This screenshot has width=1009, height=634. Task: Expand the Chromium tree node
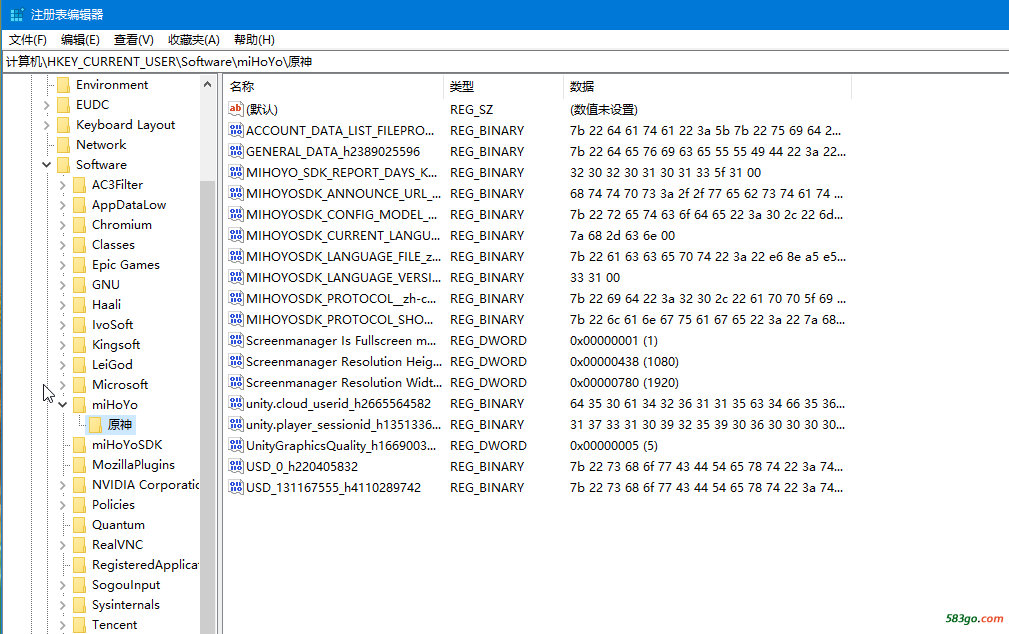click(62, 225)
